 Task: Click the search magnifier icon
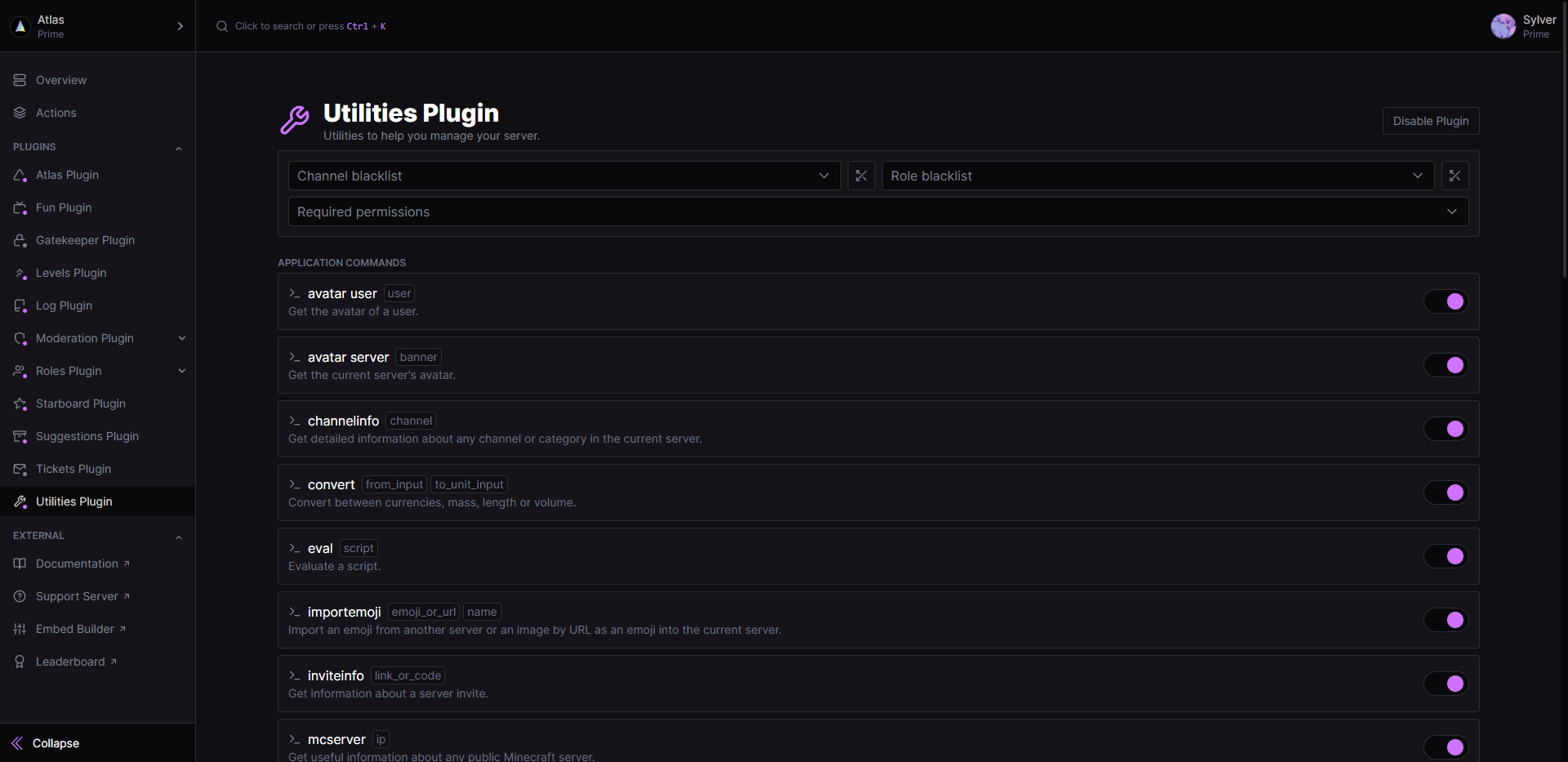221,26
